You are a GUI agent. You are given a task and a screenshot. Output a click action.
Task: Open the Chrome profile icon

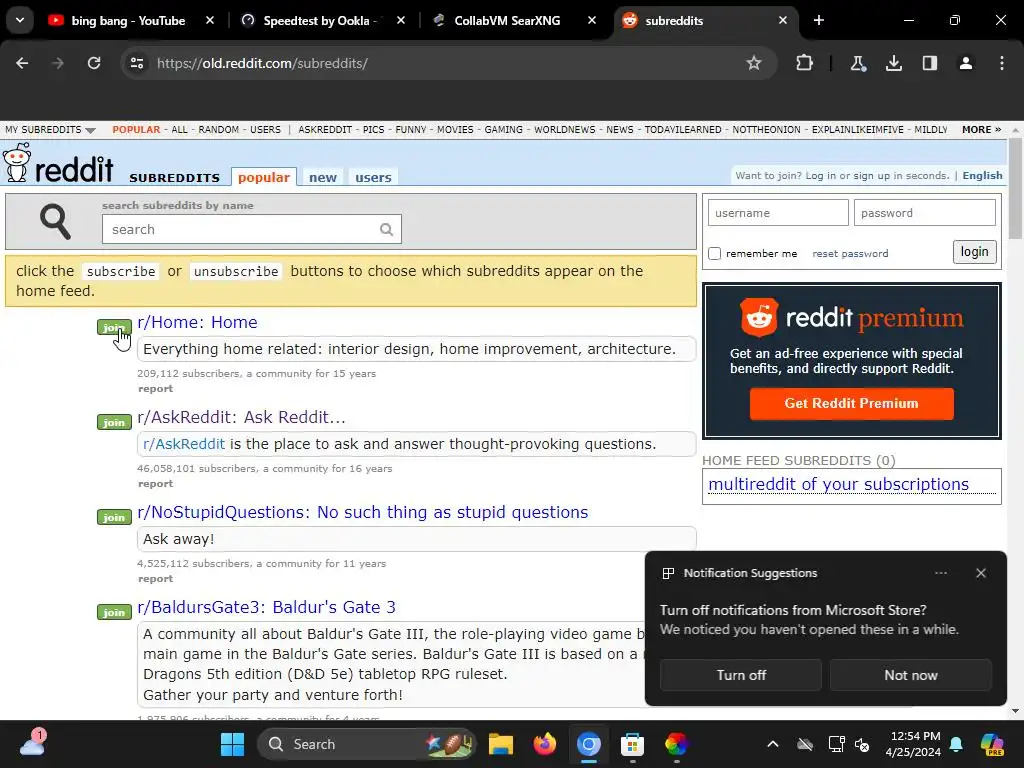pyautogui.click(x=966, y=63)
